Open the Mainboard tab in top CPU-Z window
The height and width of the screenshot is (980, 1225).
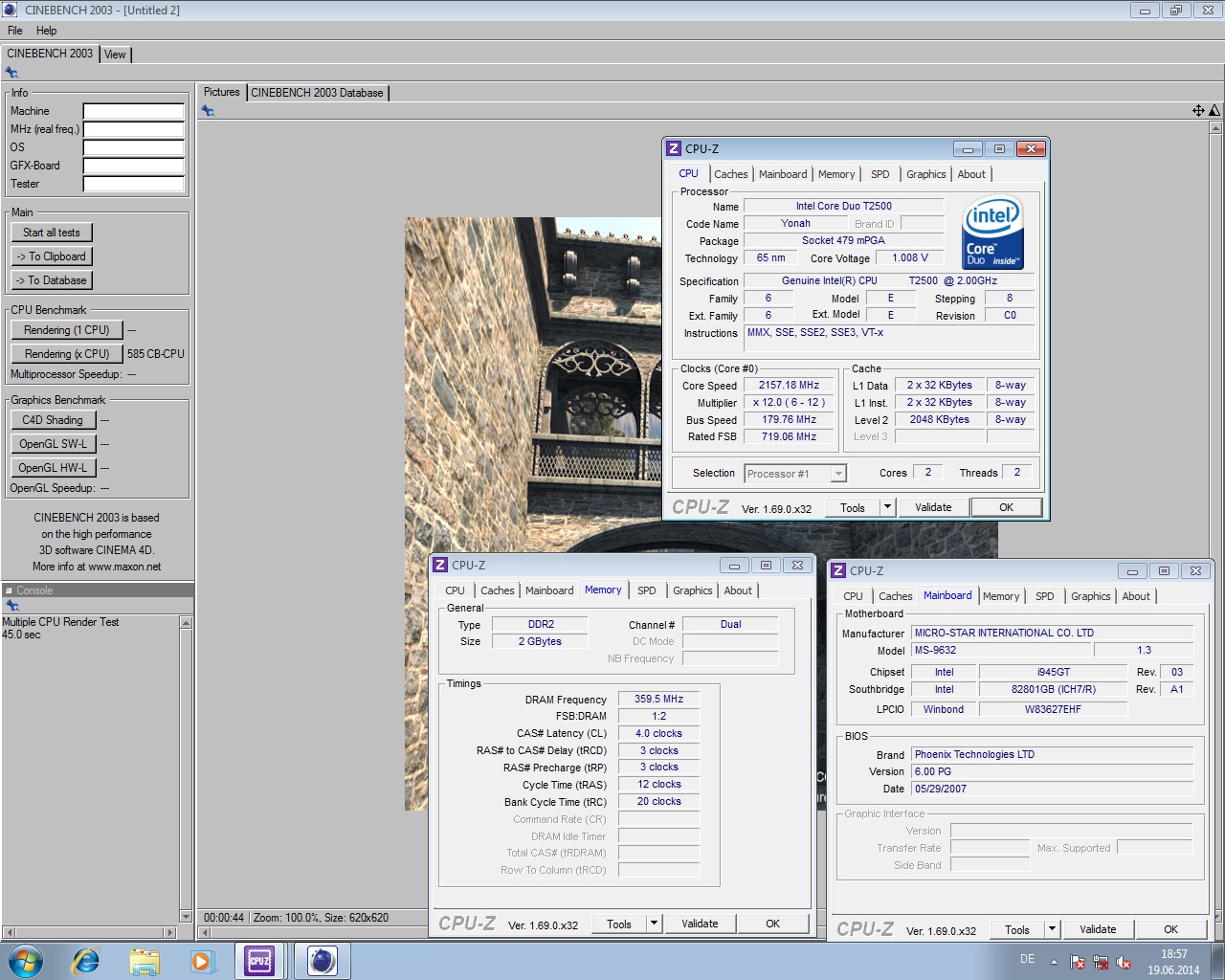[783, 174]
